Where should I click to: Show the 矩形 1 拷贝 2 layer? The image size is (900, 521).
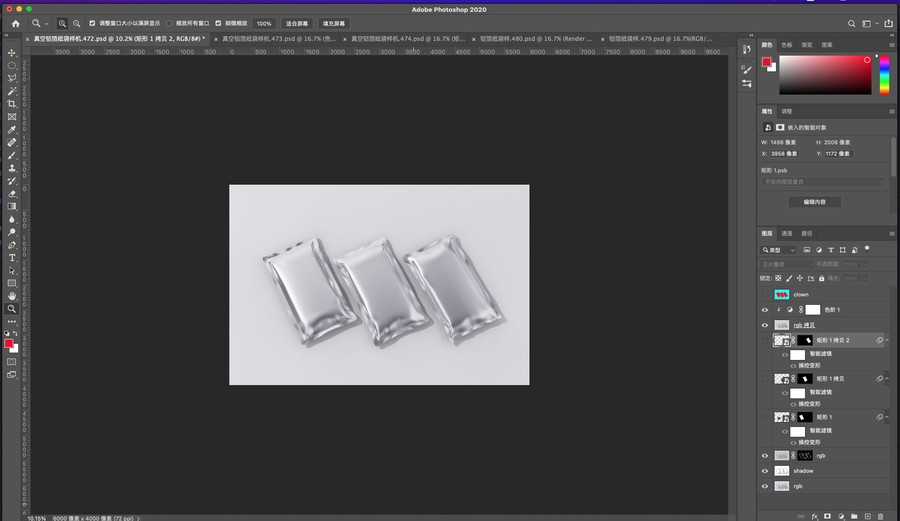[765, 340]
